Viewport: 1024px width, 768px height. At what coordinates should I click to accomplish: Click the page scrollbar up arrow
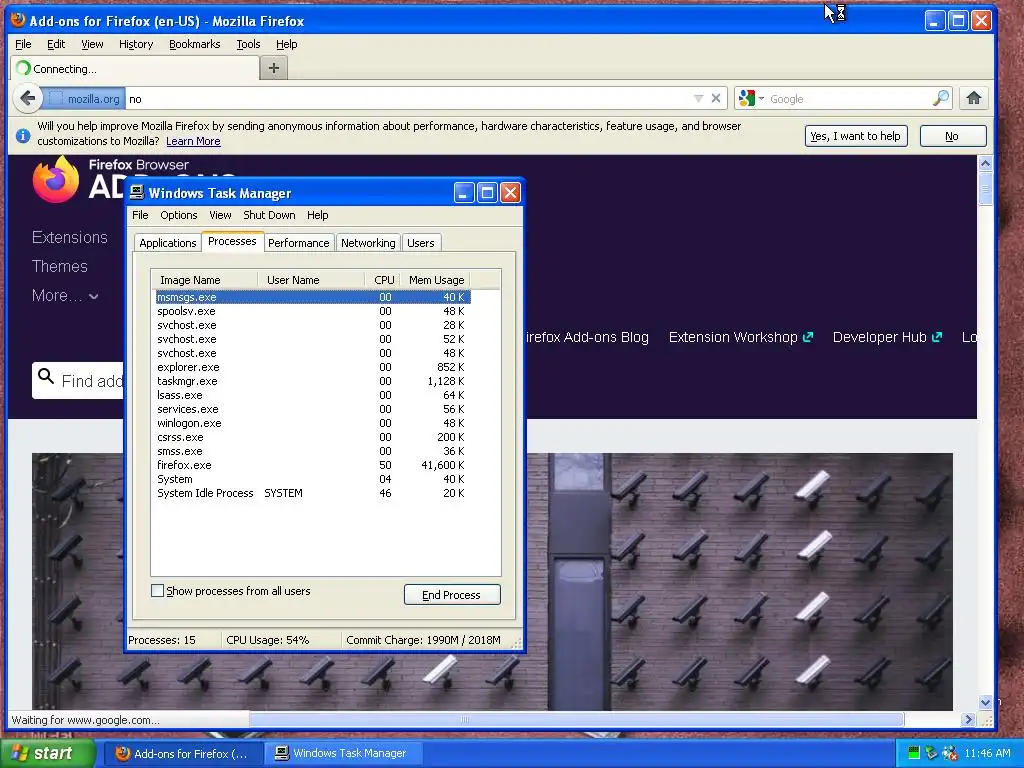(985, 163)
